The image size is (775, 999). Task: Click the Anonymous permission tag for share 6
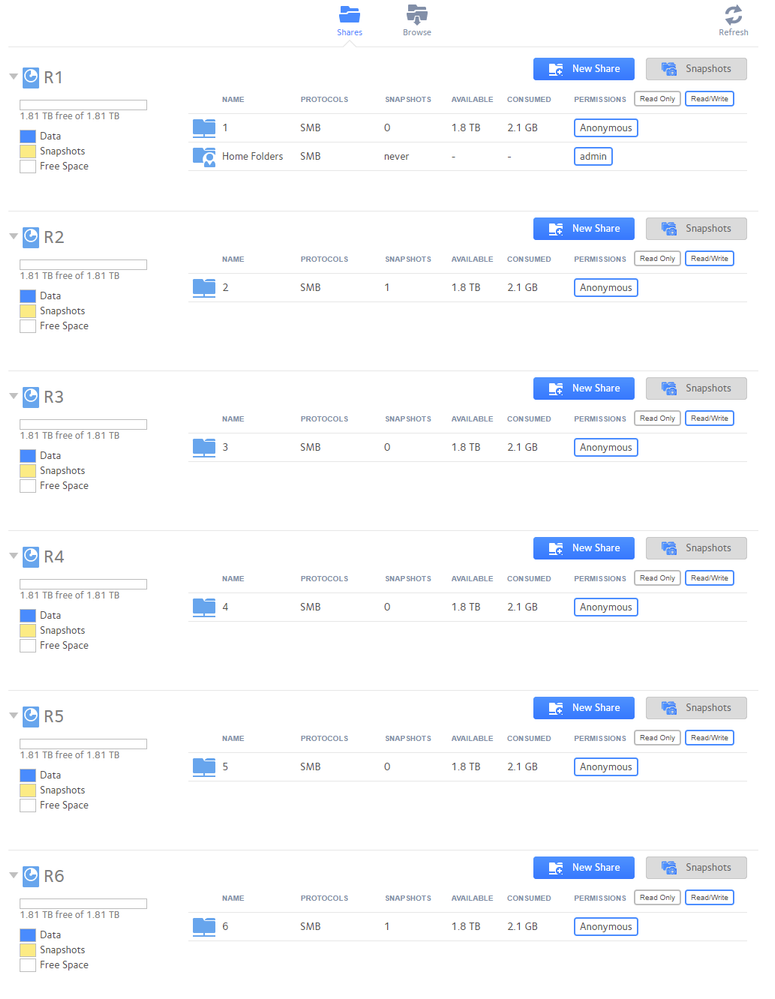point(606,927)
